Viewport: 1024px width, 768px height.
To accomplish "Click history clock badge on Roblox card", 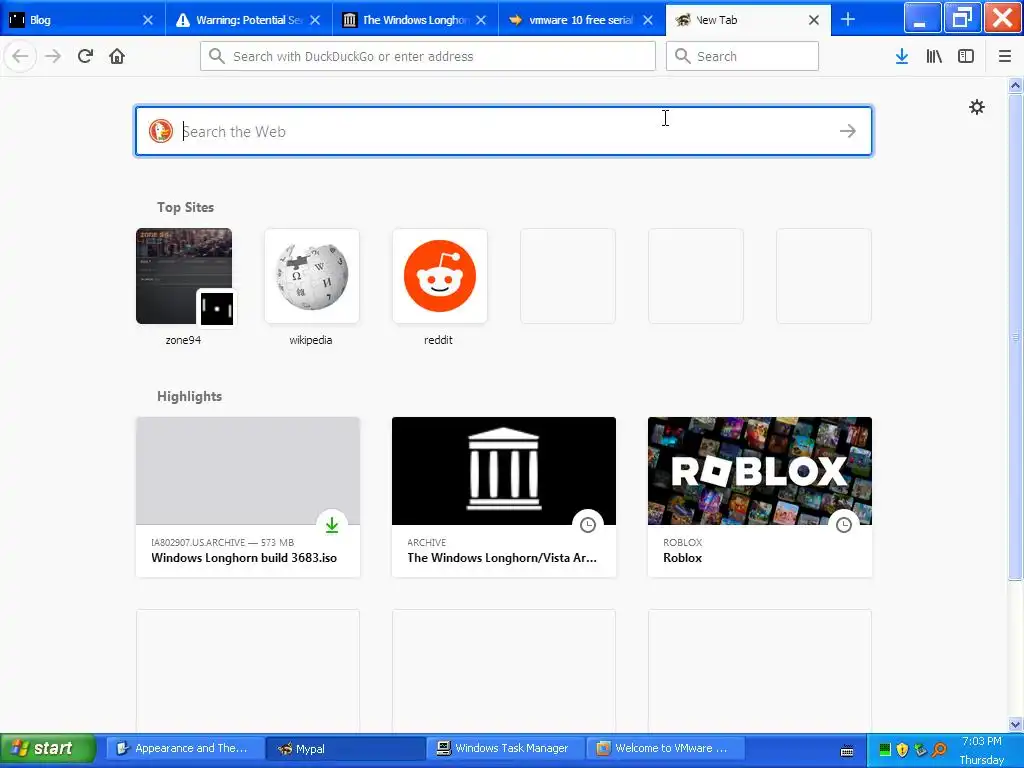I will pos(844,525).
